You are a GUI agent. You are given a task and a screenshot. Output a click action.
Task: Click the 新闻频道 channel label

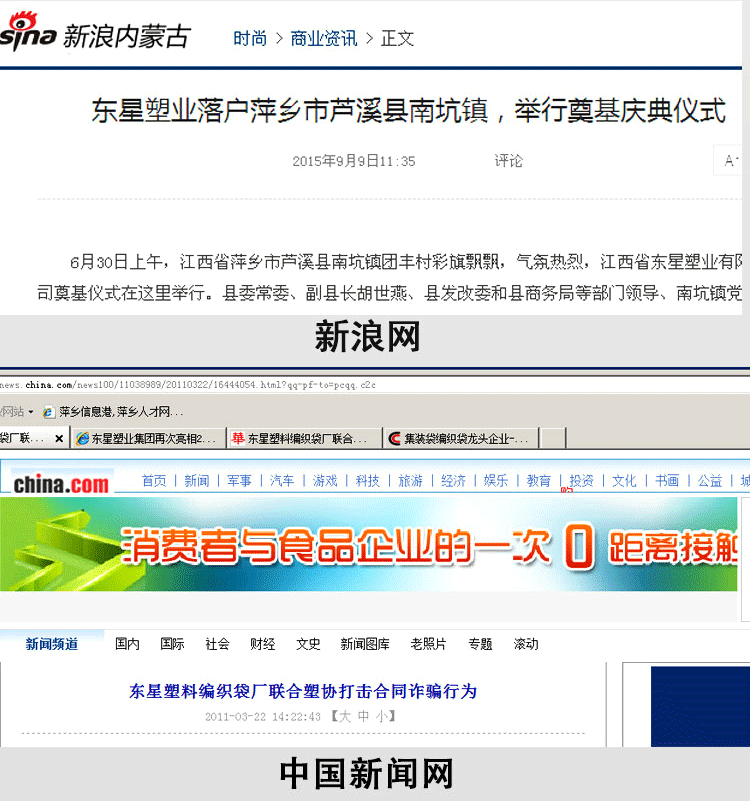(52, 644)
